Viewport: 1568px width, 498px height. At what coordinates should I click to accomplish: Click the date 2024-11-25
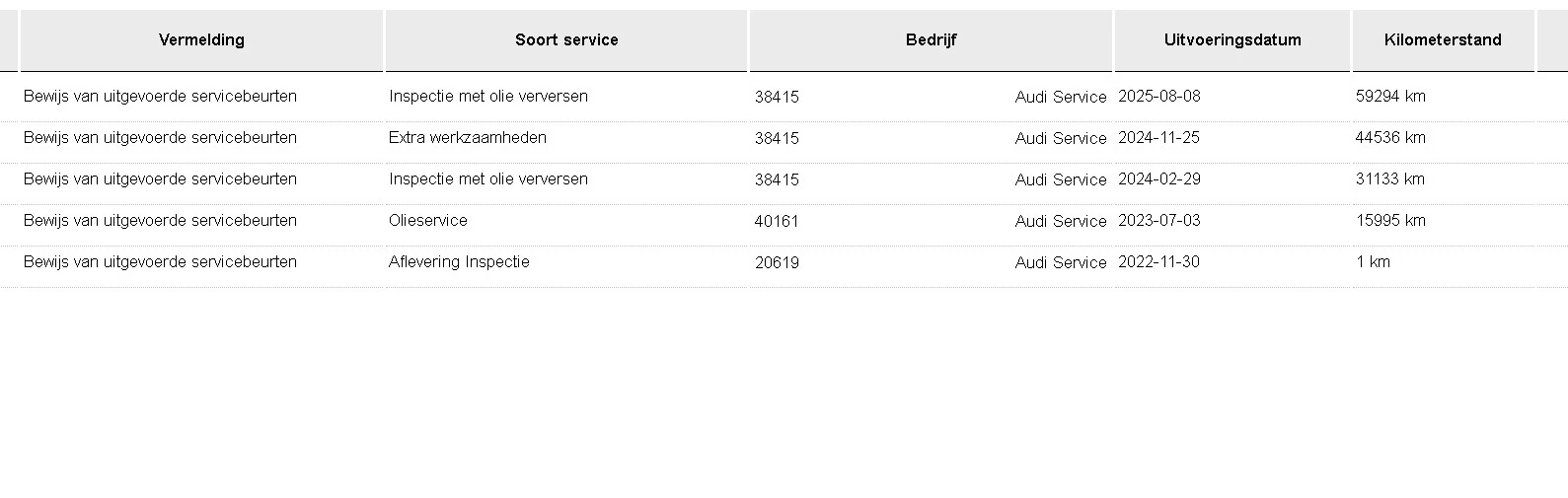(1159, 138)
